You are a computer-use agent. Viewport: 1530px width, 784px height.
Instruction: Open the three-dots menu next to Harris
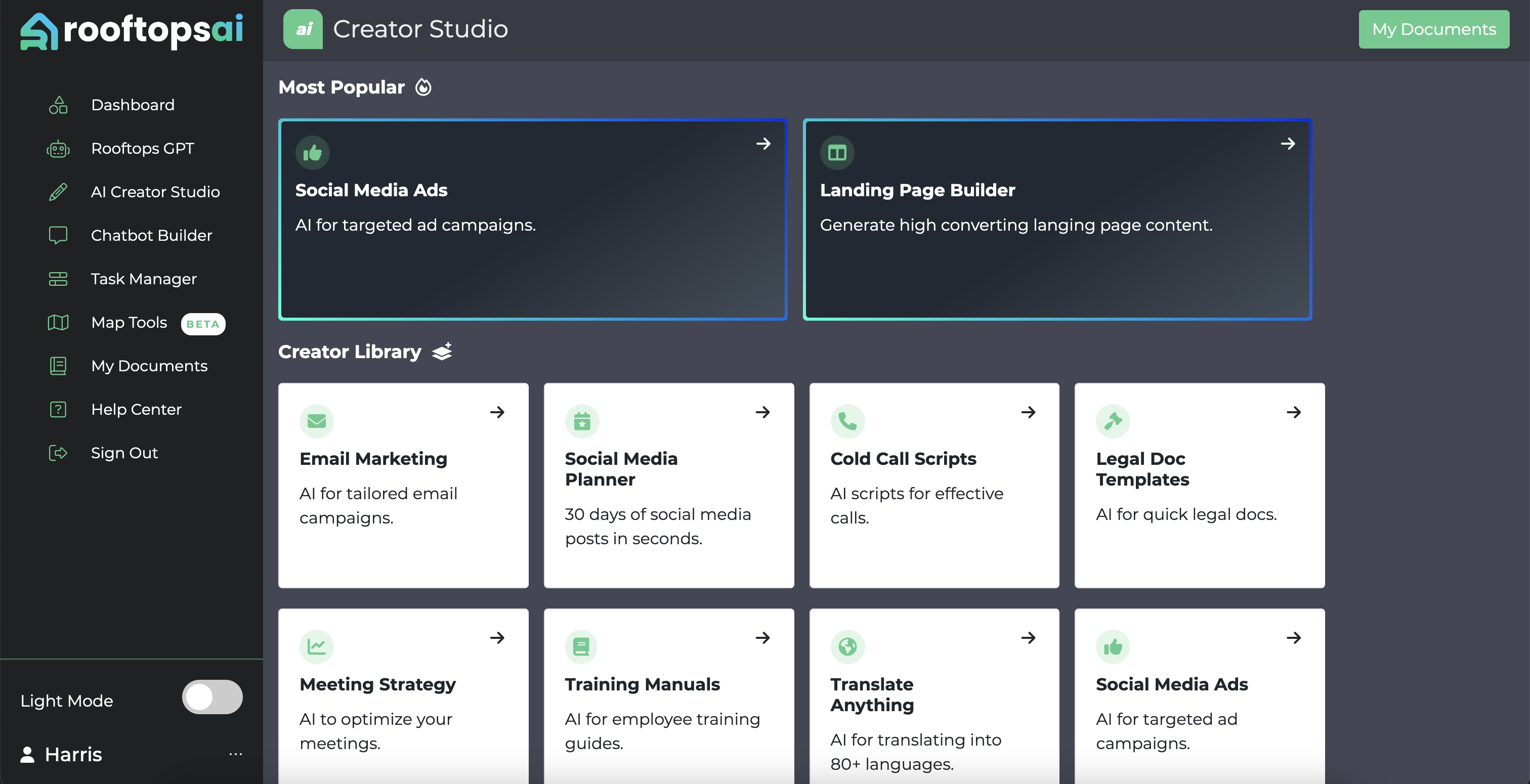point(235,754)
